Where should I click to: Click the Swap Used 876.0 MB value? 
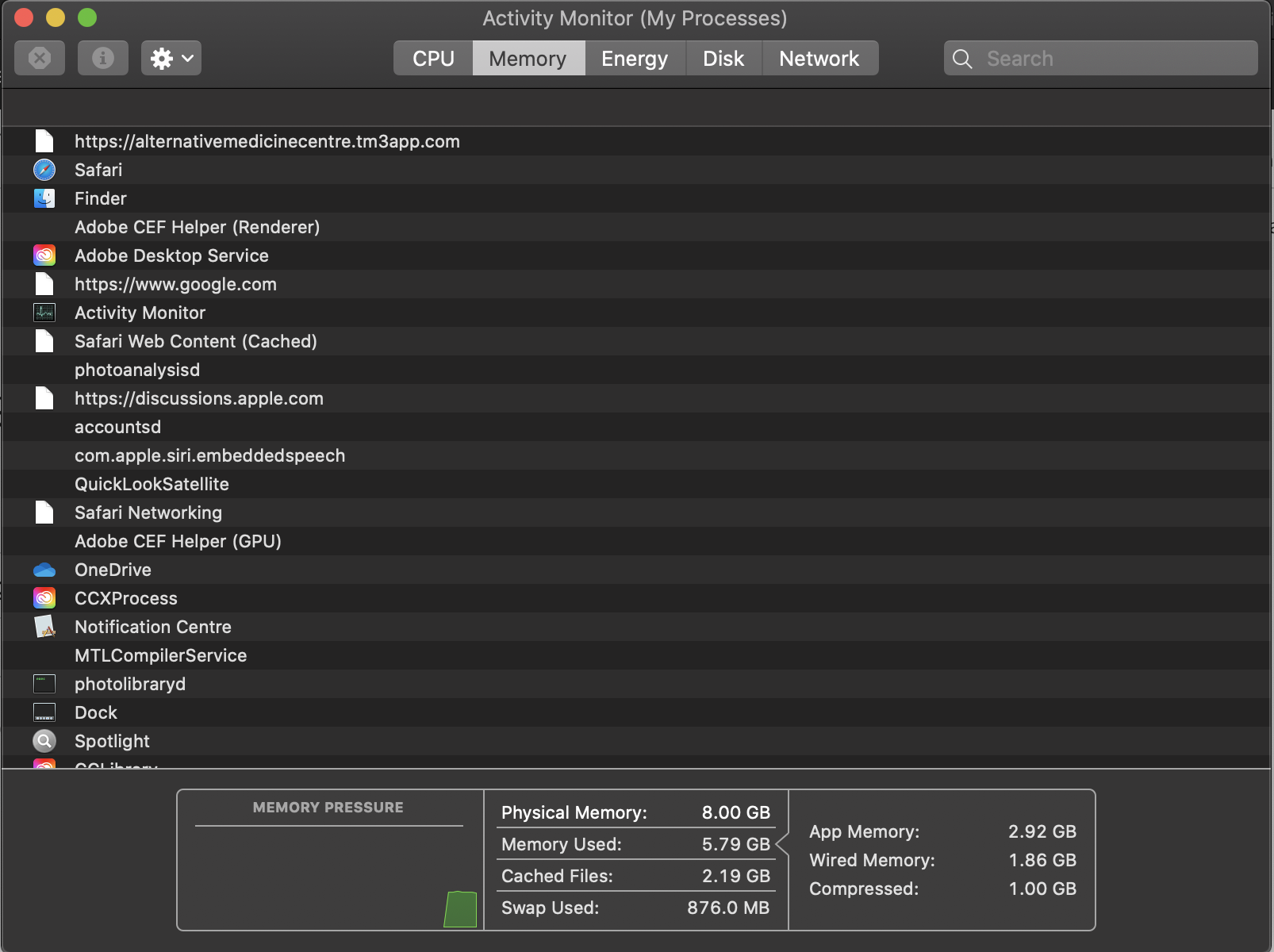pos(728,908)
